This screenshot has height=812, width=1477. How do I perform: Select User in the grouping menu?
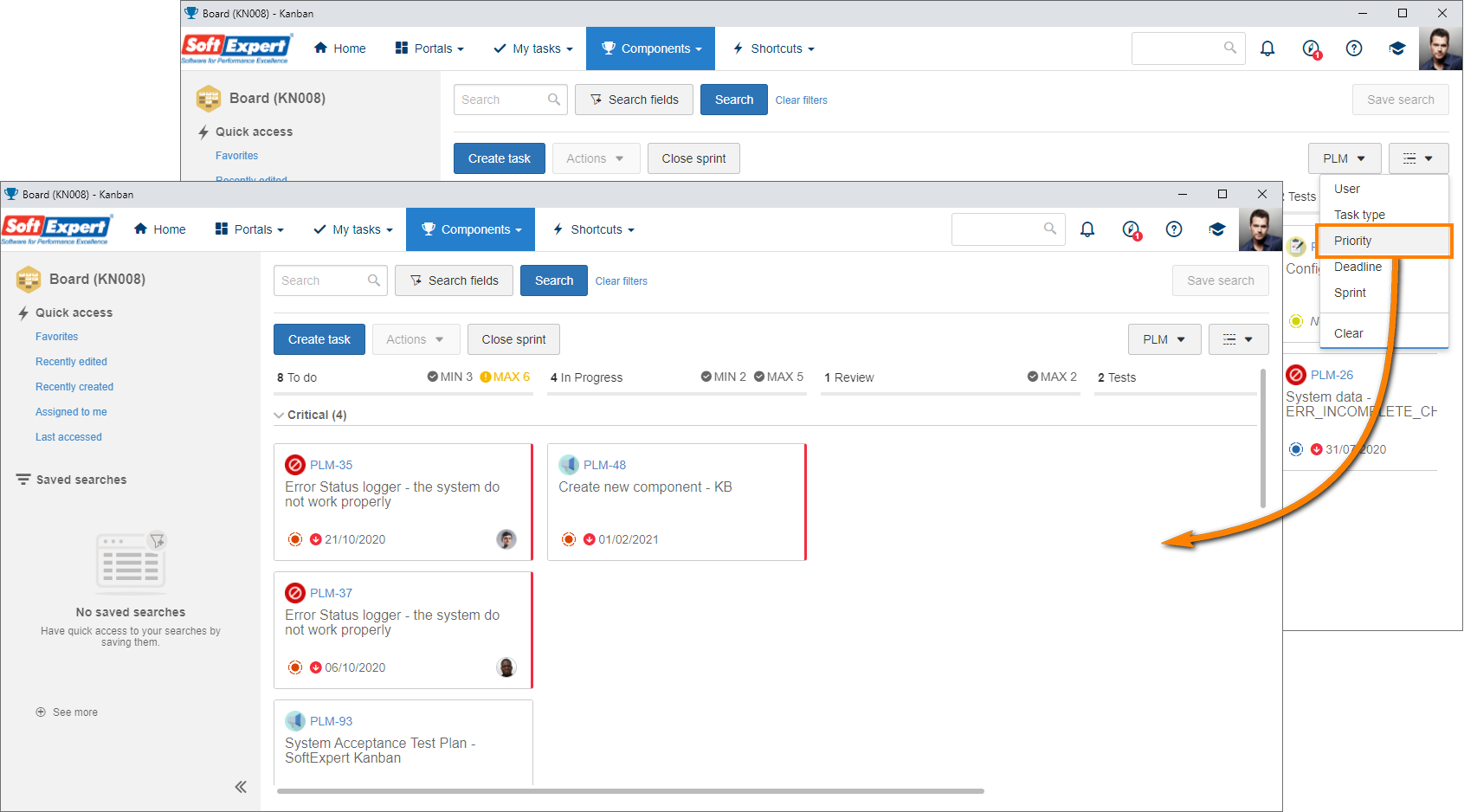tap(1383, 189)
